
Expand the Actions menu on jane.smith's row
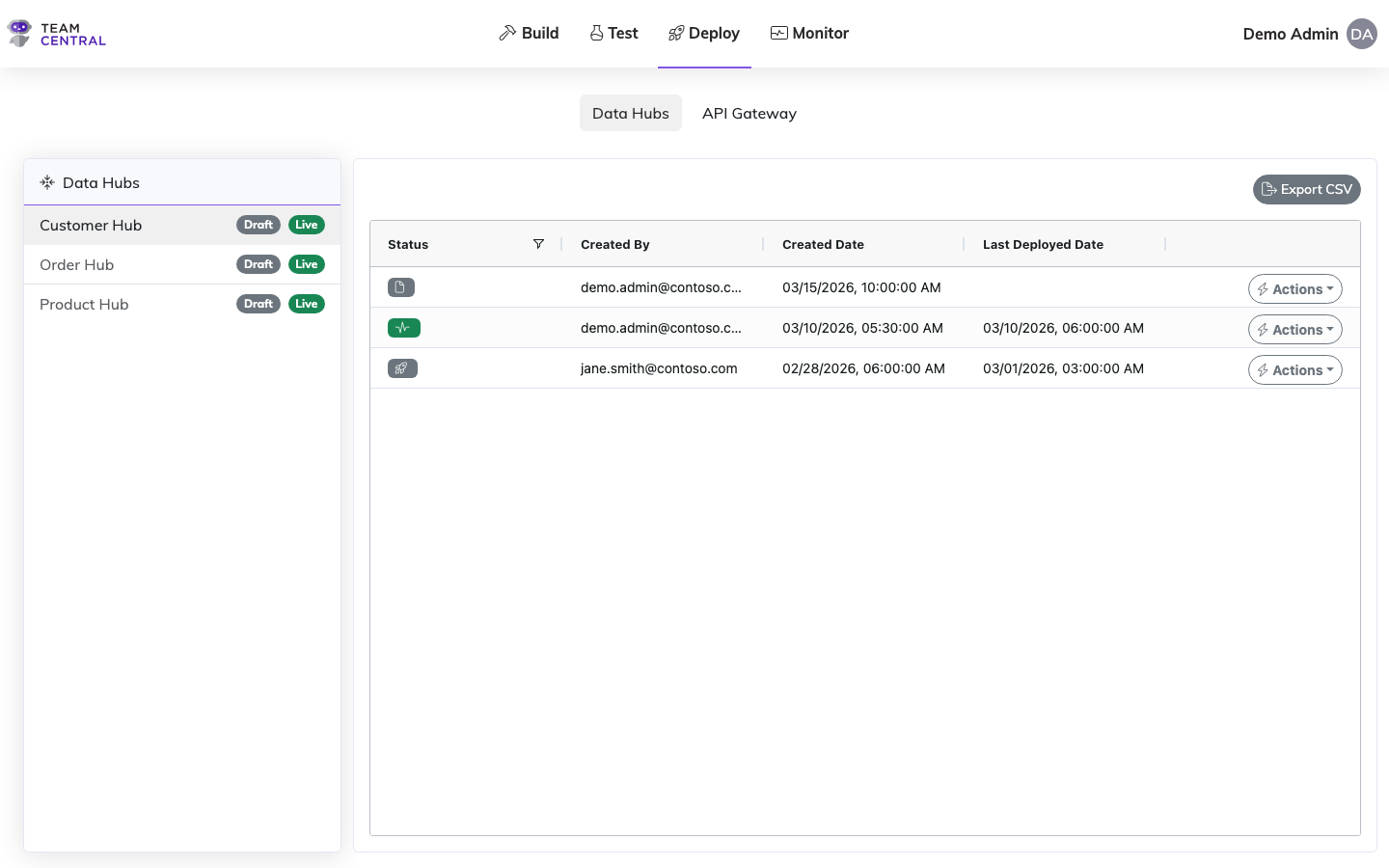[1294, 369]
